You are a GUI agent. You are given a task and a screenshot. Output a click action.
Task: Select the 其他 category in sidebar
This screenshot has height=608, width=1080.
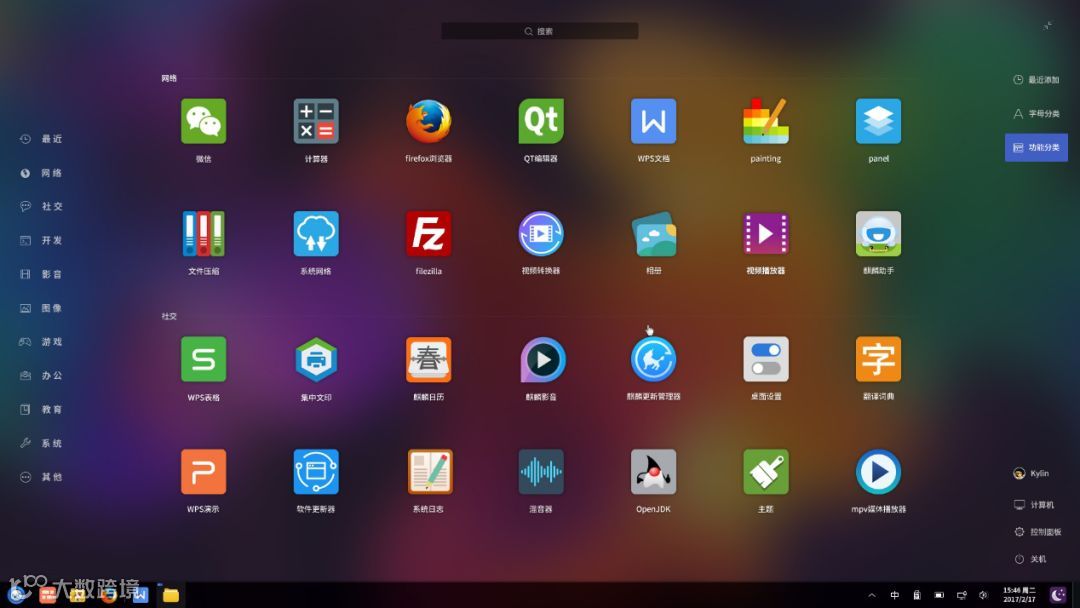pos(41,476)
